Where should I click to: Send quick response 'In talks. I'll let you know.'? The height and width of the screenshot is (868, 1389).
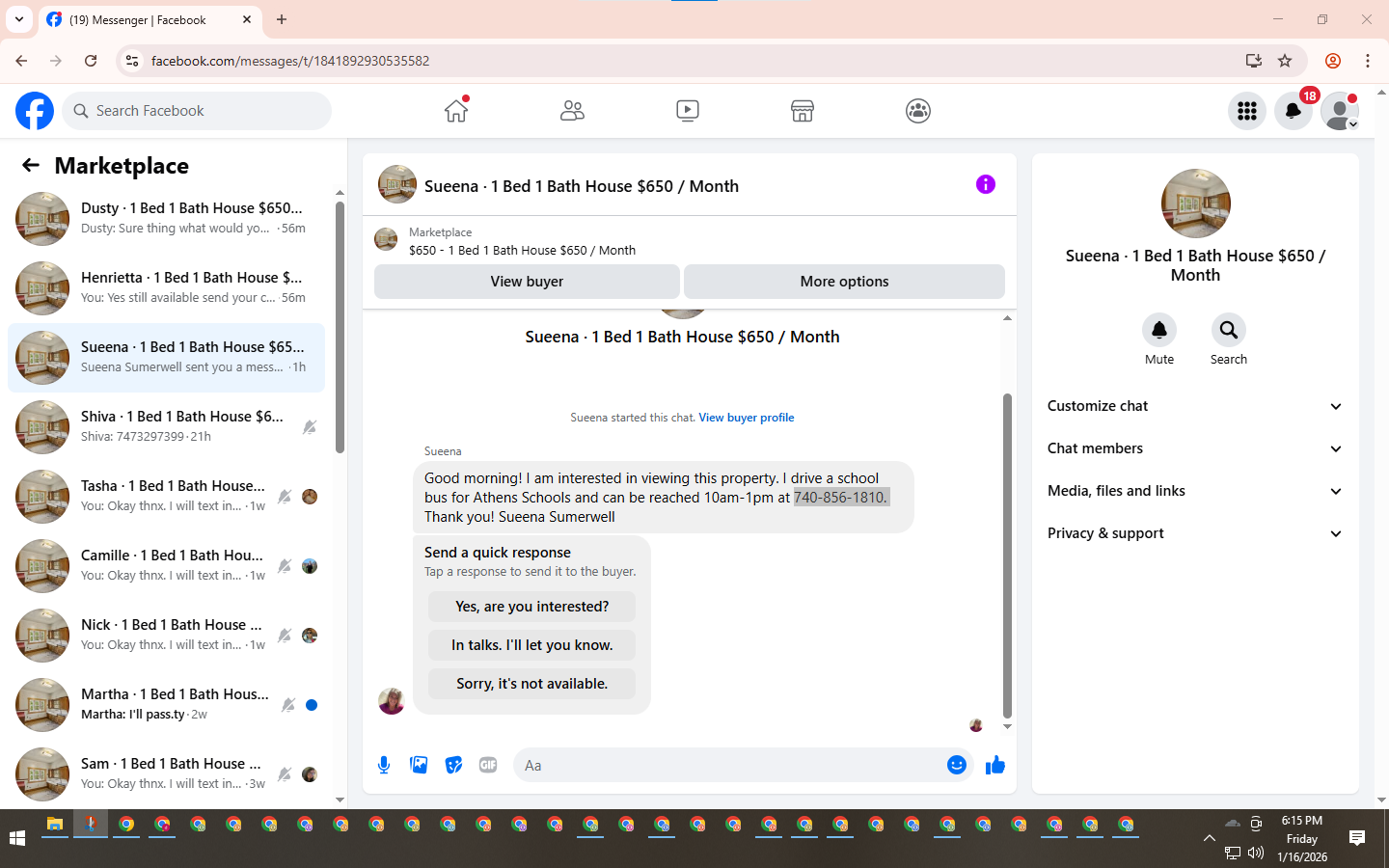pos(531,645)
